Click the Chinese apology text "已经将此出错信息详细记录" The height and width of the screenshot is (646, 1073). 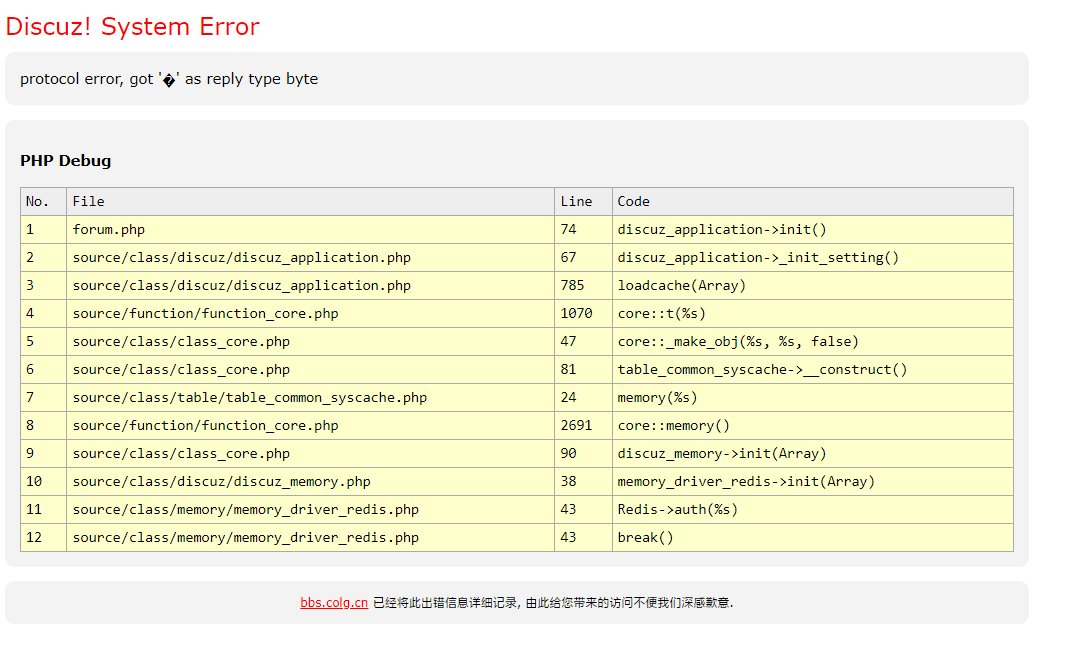click(x=445, y=603)
